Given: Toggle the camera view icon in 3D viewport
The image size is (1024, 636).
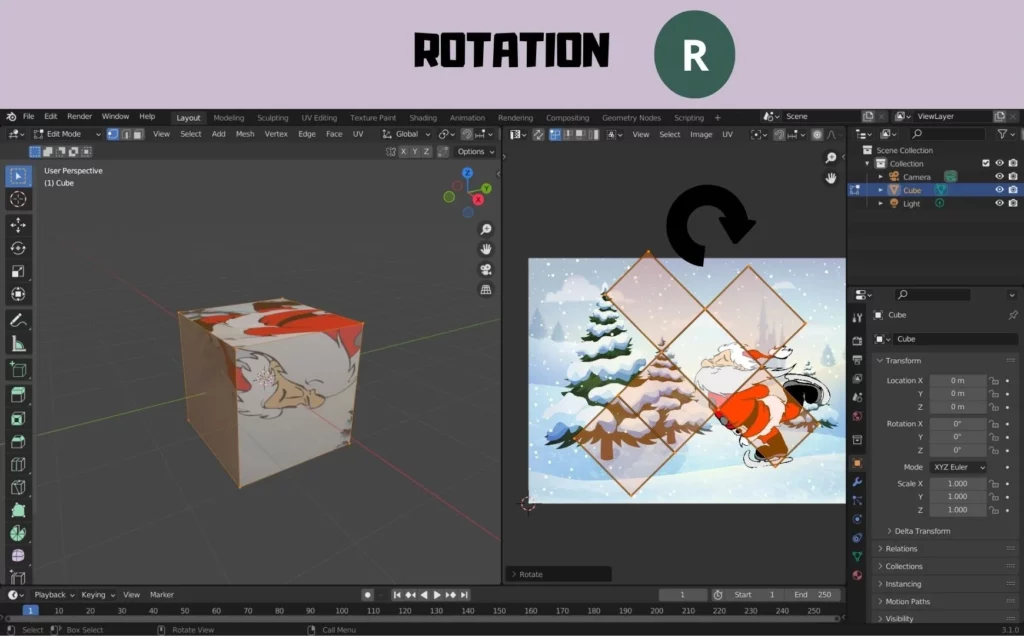Looking at the screenshot, I should point(486,270).
